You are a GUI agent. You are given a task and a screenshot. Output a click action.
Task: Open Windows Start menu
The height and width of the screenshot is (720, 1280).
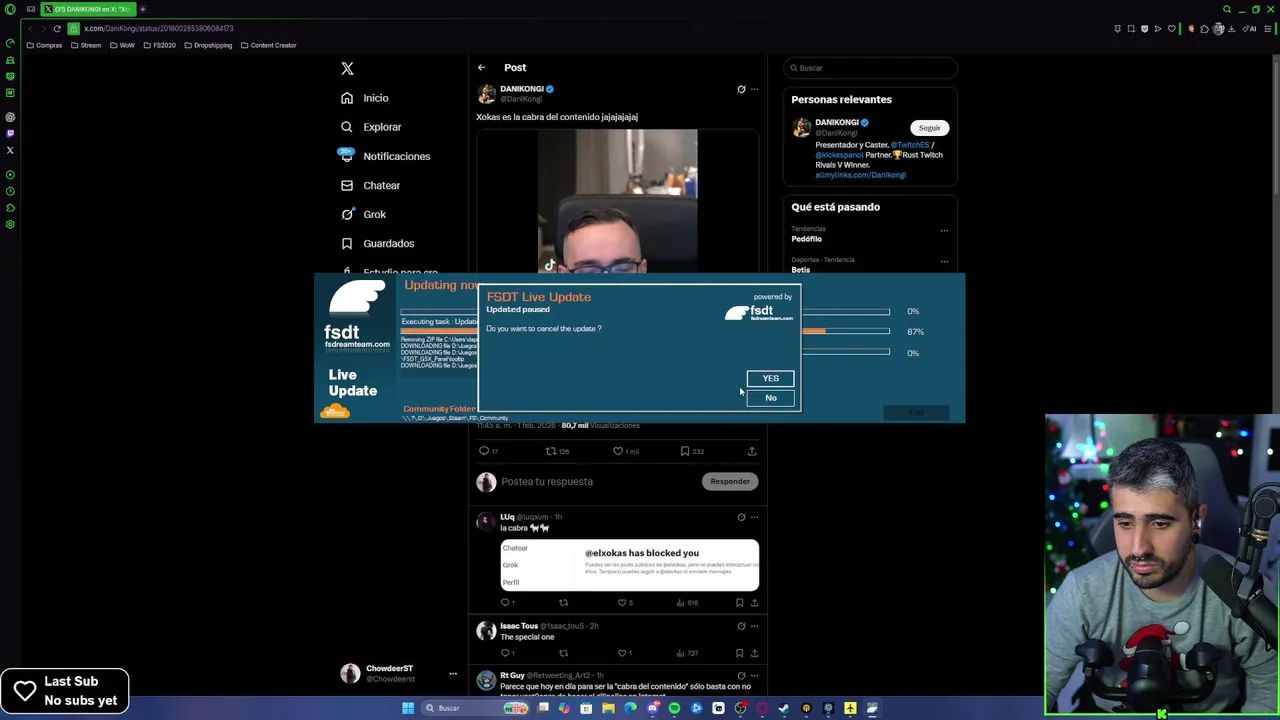[408, 708]
